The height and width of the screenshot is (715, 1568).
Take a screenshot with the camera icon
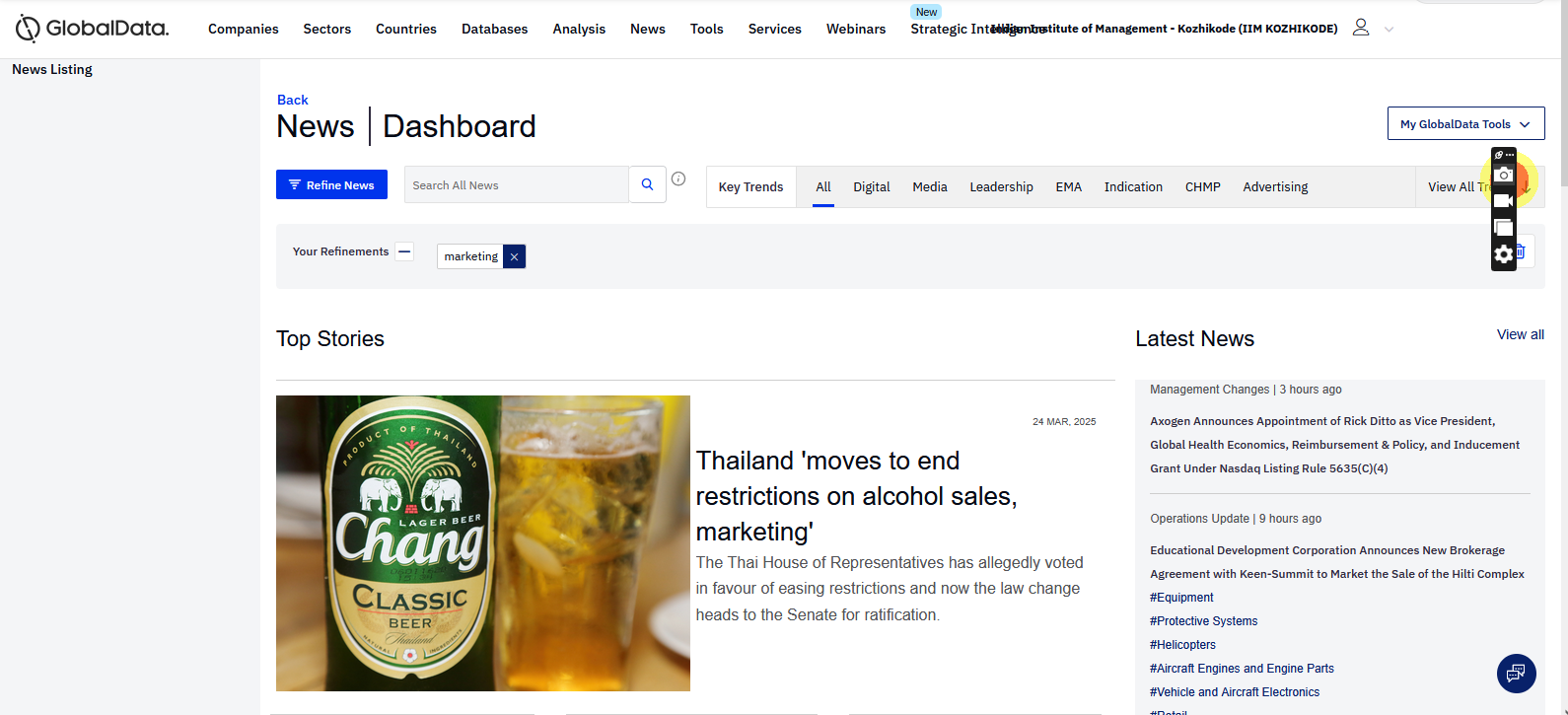1503,175
